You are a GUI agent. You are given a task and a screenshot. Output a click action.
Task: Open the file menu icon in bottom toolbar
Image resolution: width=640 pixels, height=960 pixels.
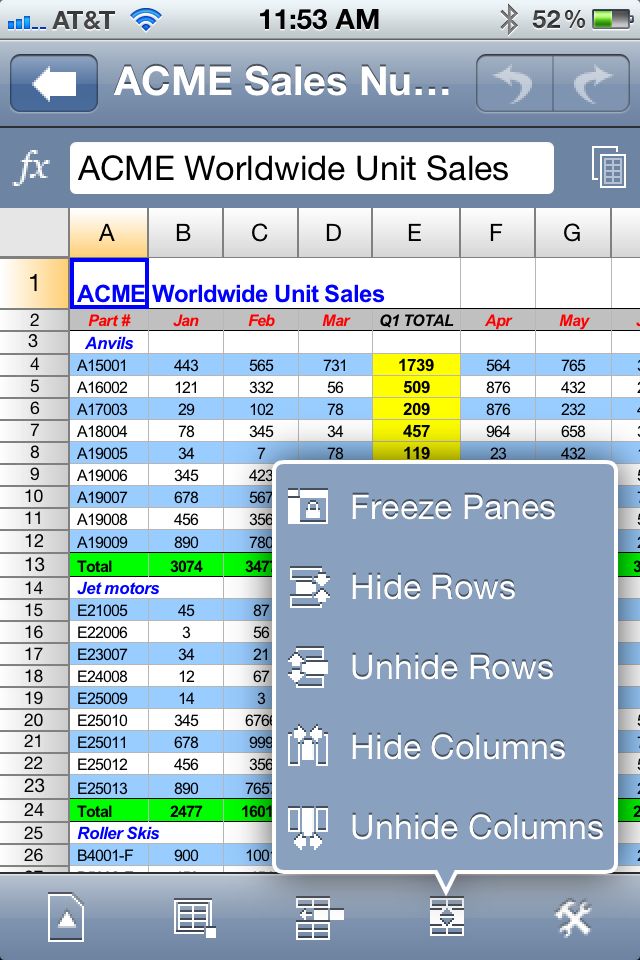coord(66,917)
